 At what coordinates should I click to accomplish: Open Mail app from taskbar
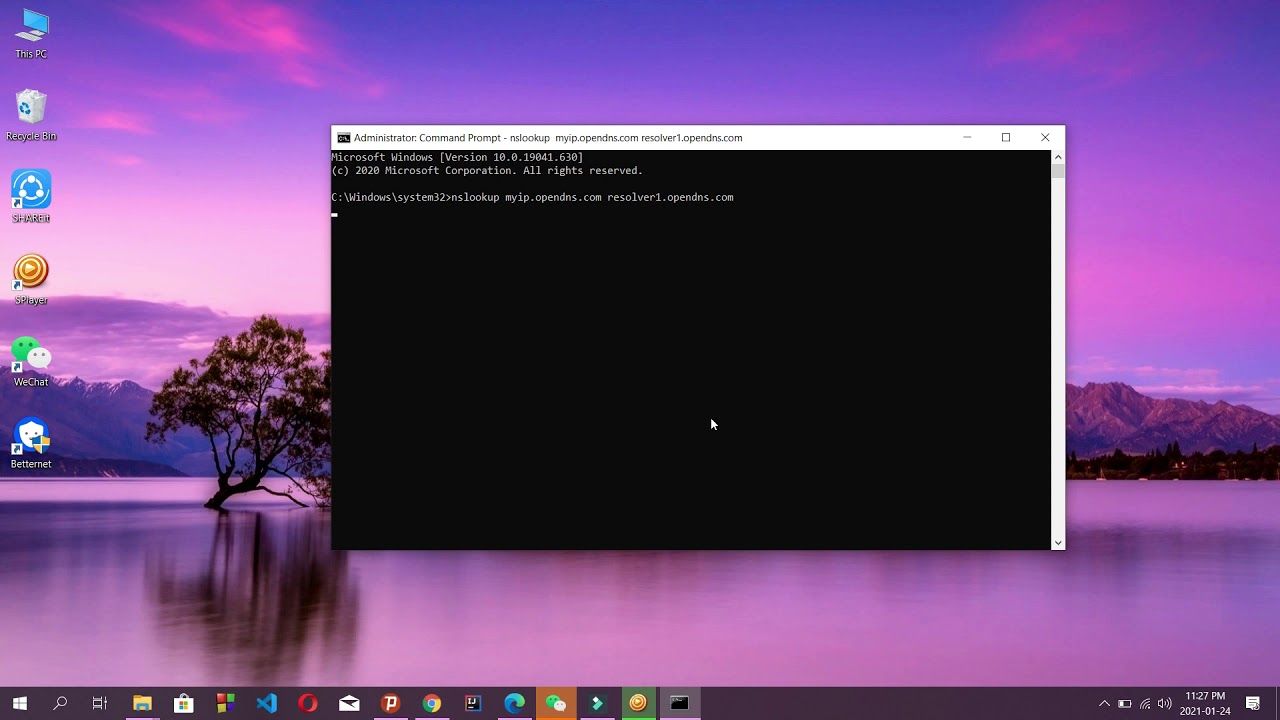pyautogui.click(x=349, y=704)
